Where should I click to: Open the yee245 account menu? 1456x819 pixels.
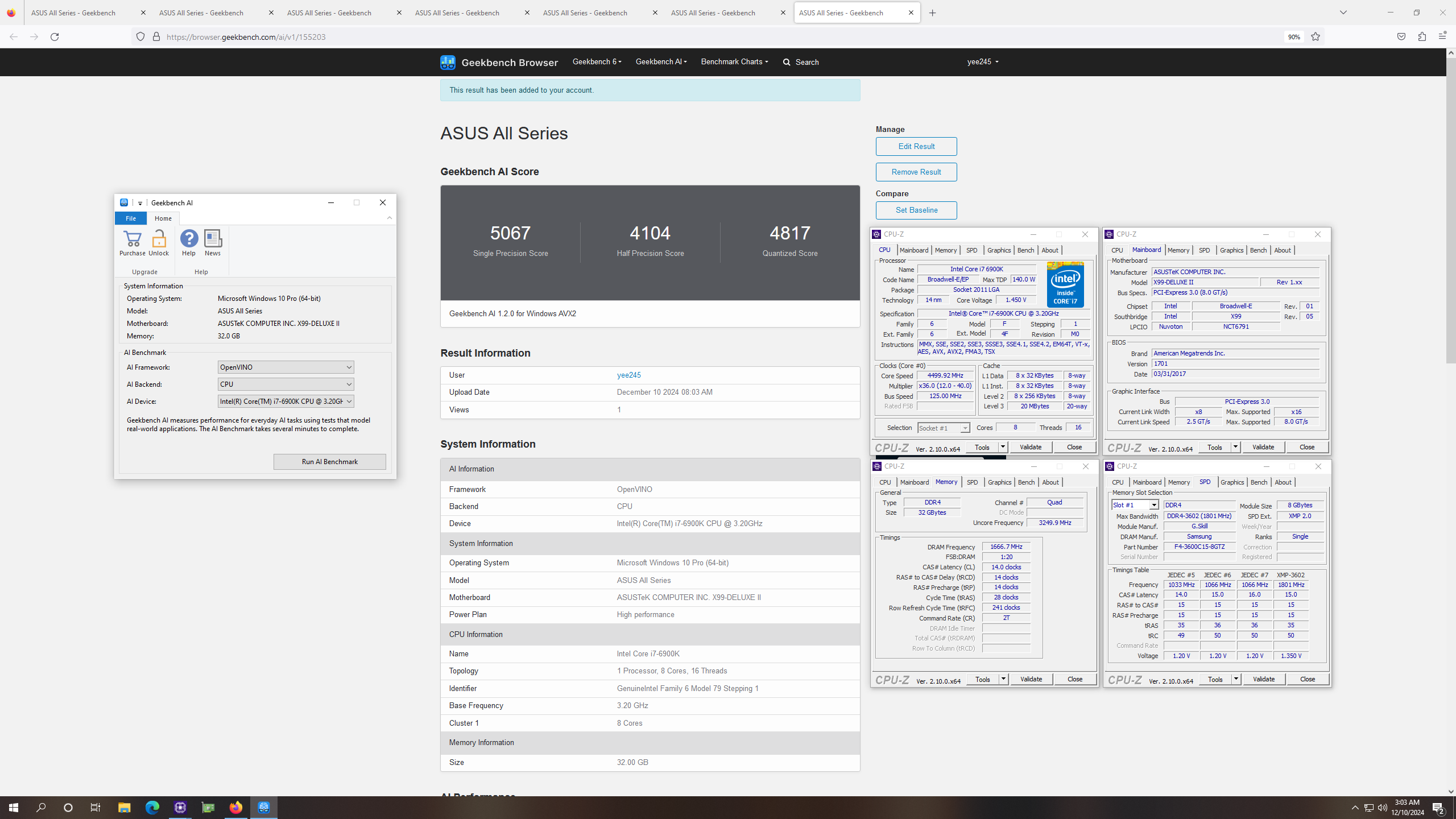click(983, 62)
